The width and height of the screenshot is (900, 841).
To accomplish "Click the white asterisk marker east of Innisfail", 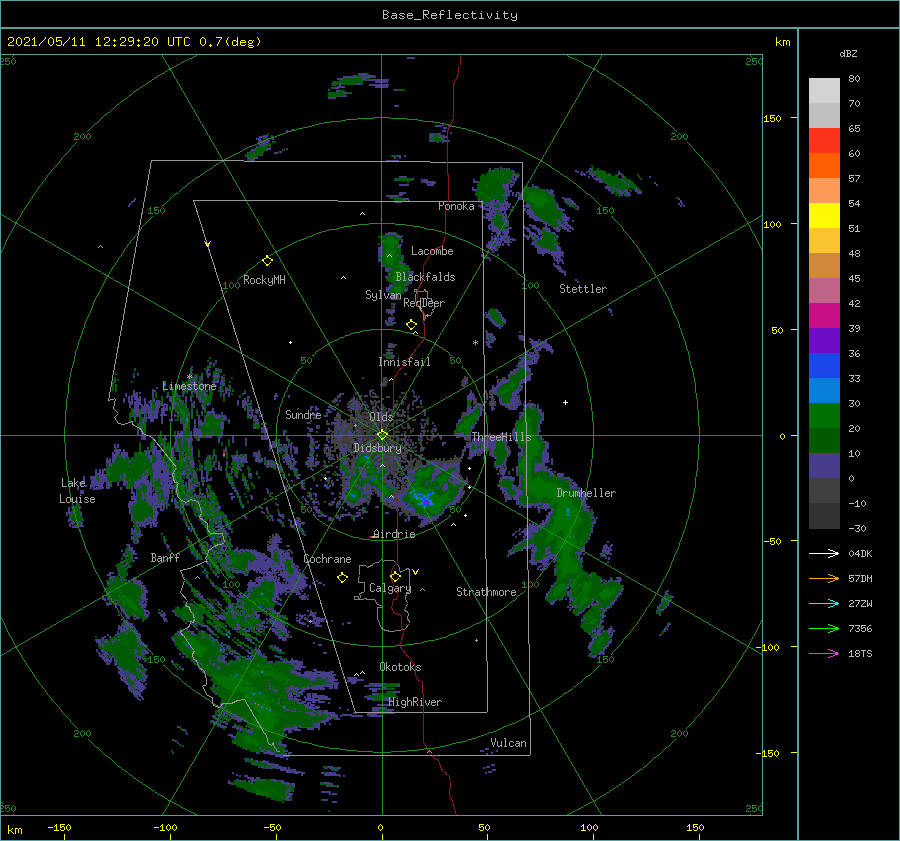I will pos(475,343).
